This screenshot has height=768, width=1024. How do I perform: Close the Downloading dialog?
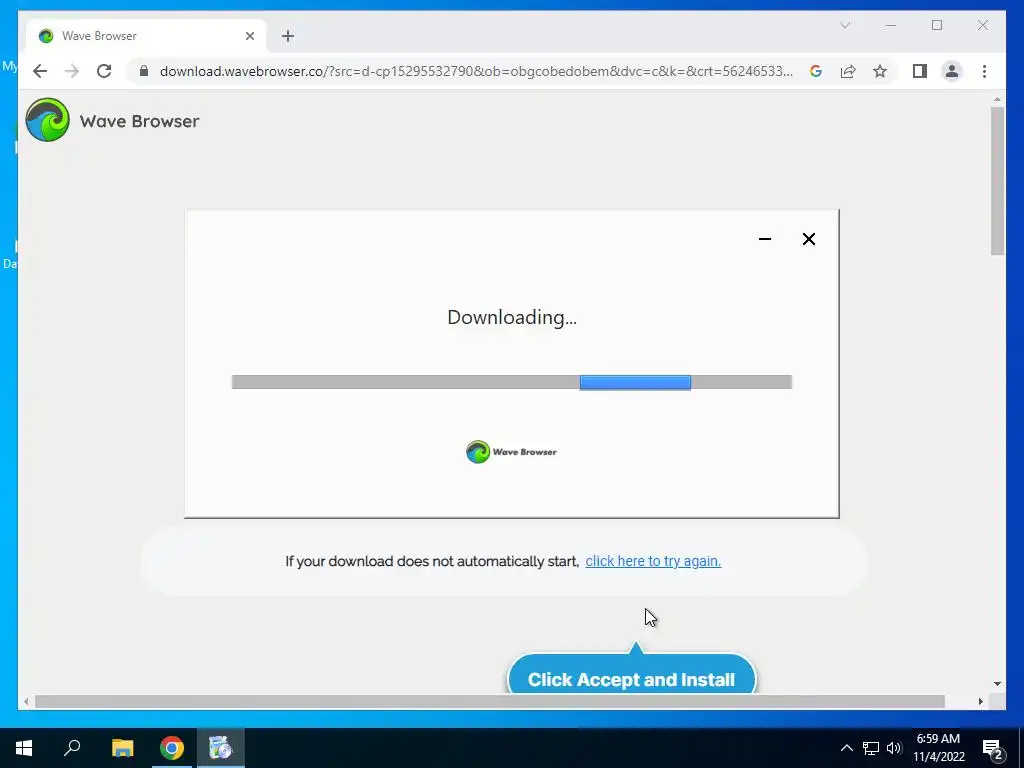(808, 239)
